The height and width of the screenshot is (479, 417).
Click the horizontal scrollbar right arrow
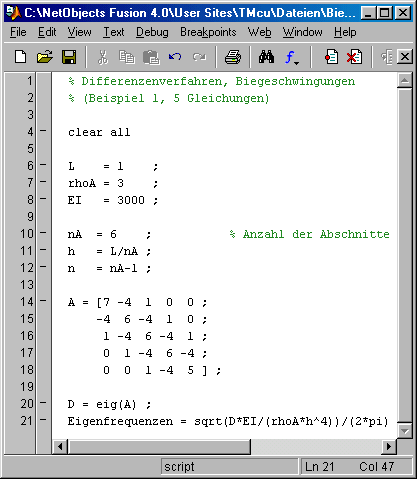(389, 446)
